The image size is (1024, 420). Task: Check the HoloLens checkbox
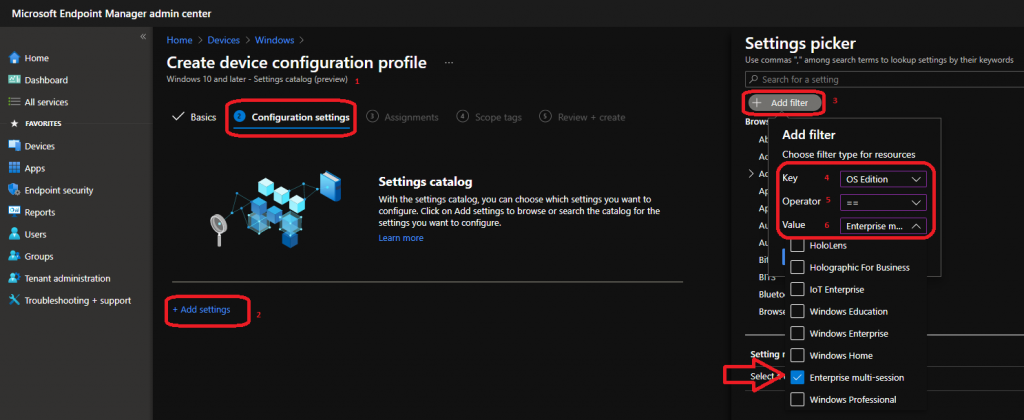click(797, 245)
